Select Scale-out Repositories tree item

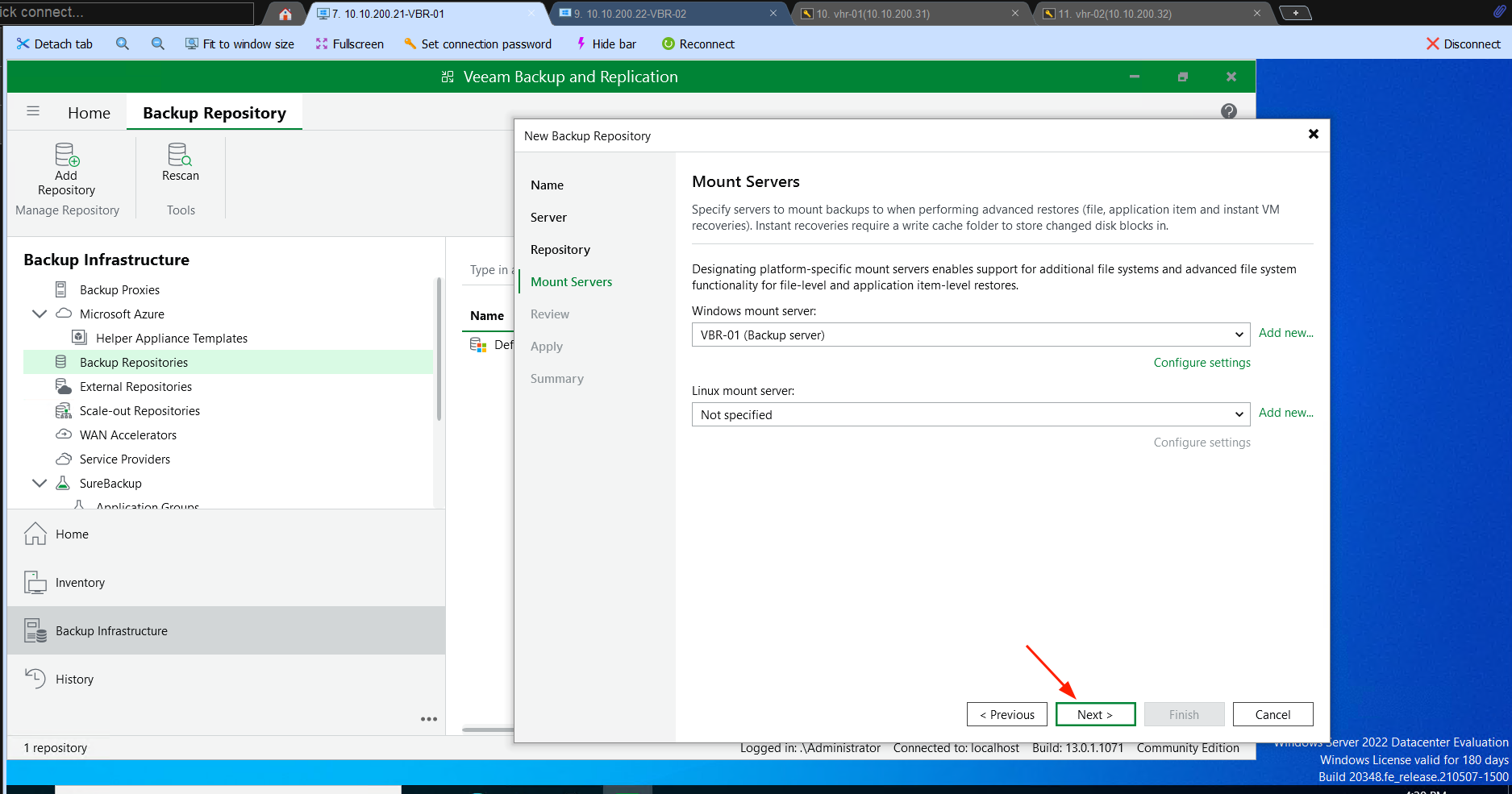pos(228,410)
